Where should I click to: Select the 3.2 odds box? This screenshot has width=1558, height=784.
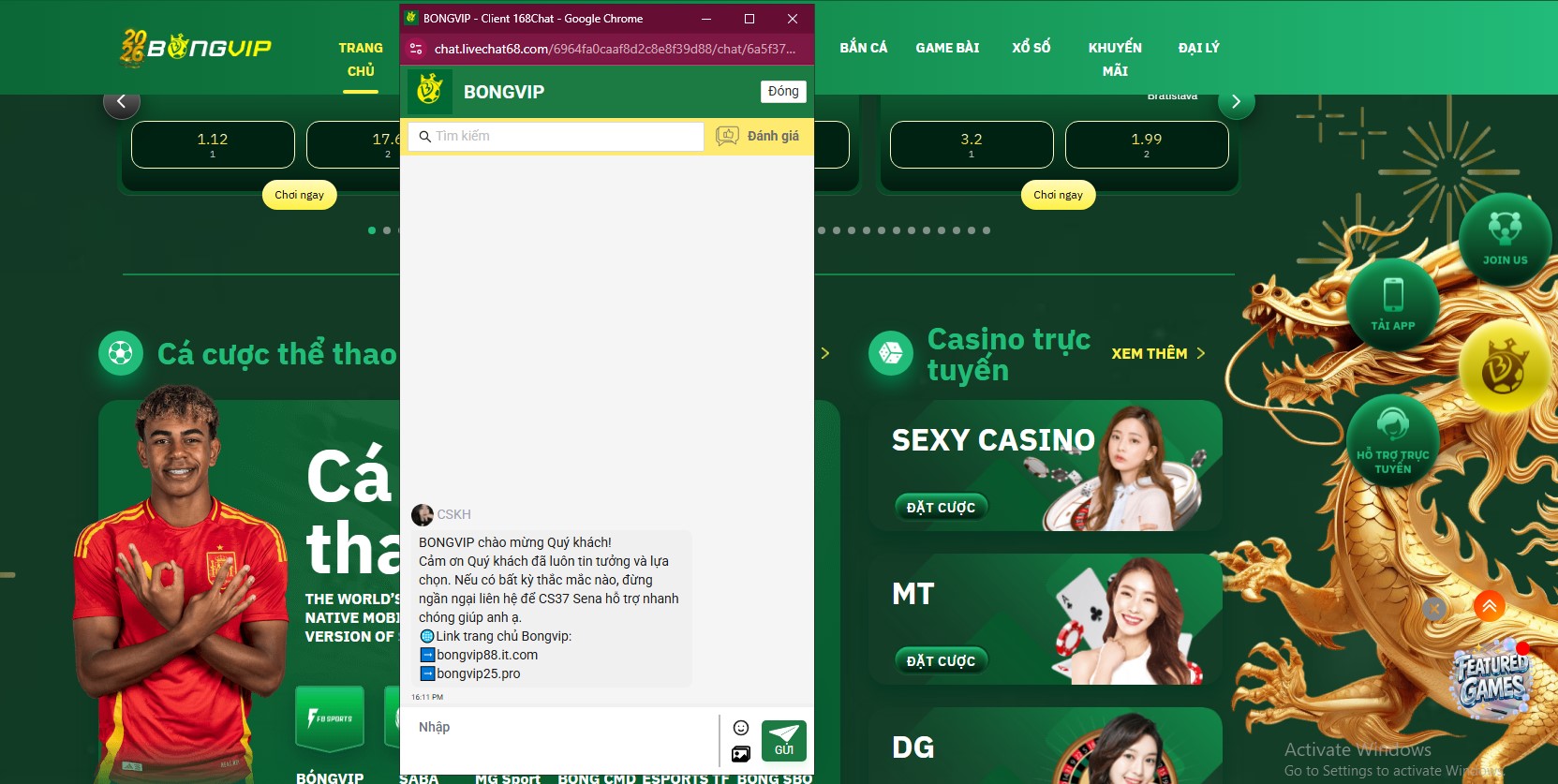[972, 144]
